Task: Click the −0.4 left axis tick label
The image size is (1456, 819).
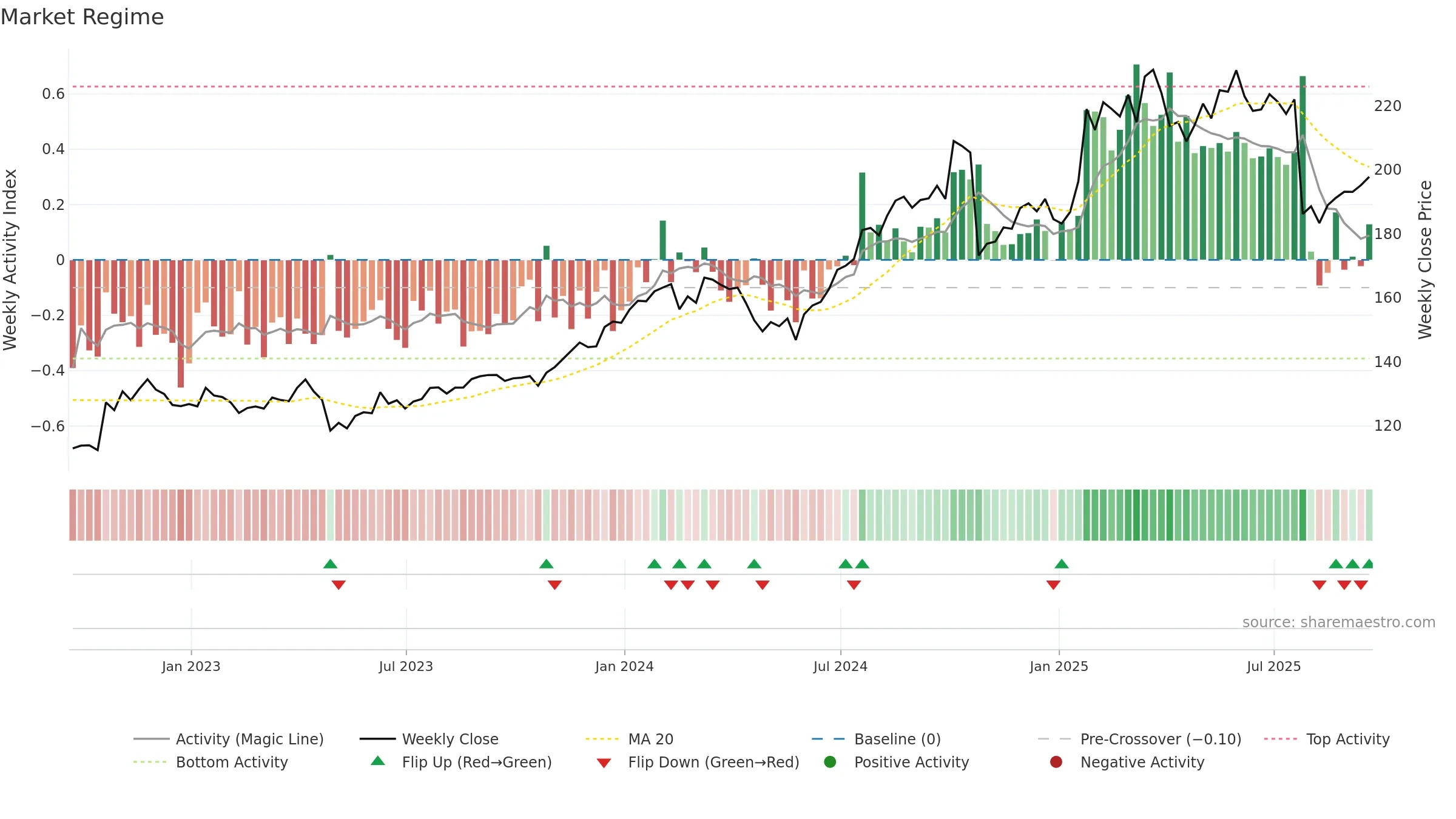Action: pos(48,370)
